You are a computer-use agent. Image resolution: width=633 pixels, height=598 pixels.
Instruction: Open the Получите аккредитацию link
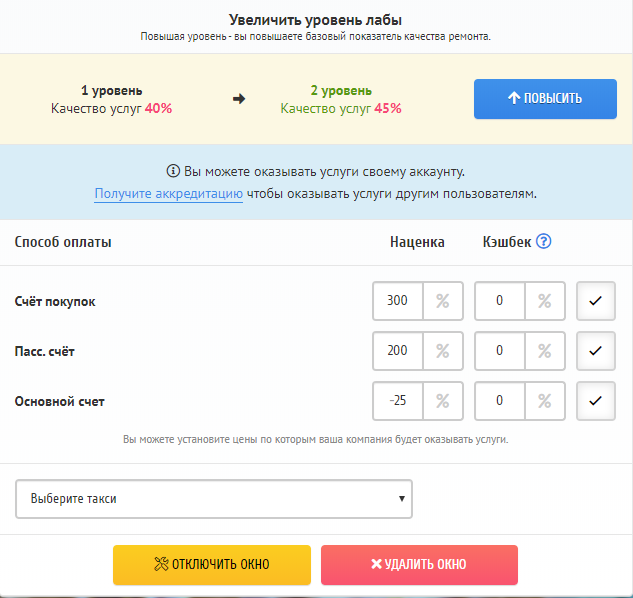(168, 193)
